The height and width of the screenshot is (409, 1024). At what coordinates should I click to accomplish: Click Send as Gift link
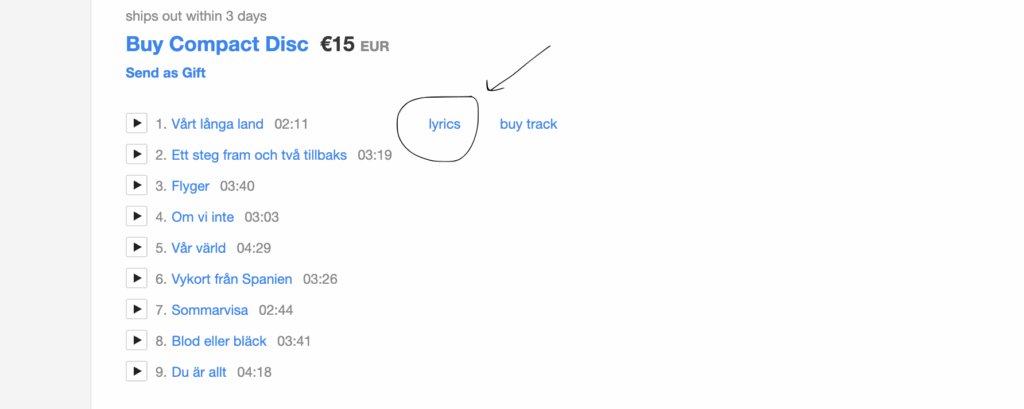(x=165, y=73)
